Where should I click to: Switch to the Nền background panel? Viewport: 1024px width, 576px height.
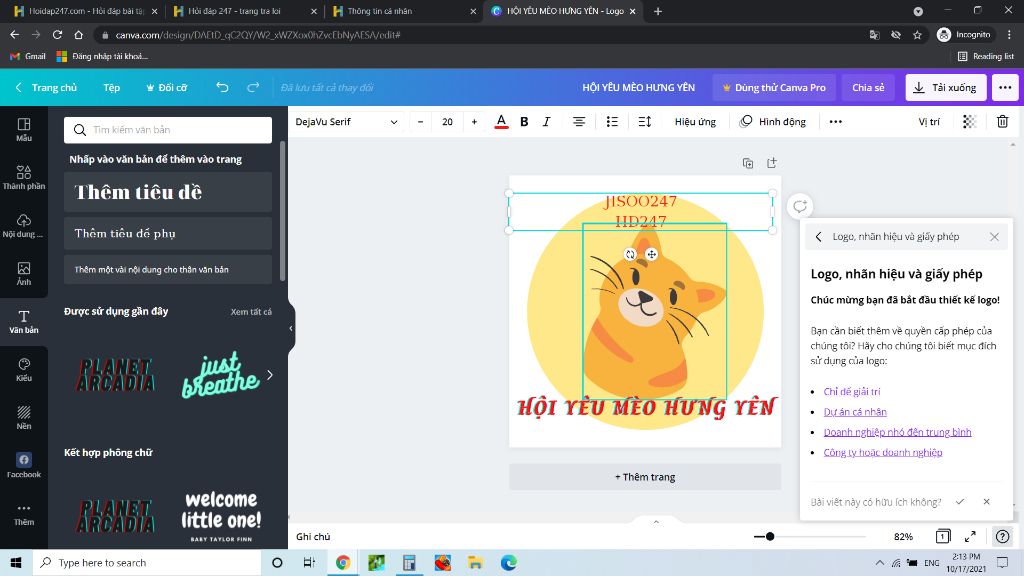[x=23, y=416]
